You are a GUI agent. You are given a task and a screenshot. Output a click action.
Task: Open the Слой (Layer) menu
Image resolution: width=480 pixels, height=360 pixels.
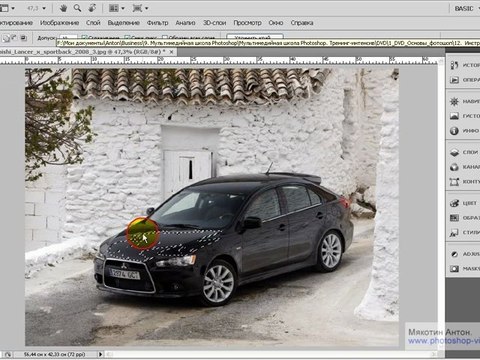point(93,23)
